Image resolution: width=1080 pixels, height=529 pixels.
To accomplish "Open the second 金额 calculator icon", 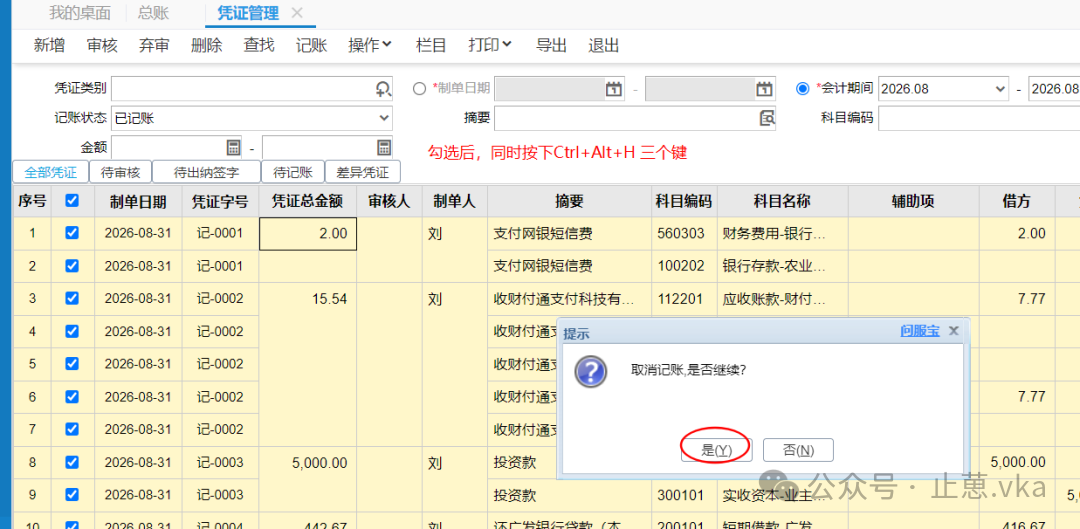I will (384, 147).
